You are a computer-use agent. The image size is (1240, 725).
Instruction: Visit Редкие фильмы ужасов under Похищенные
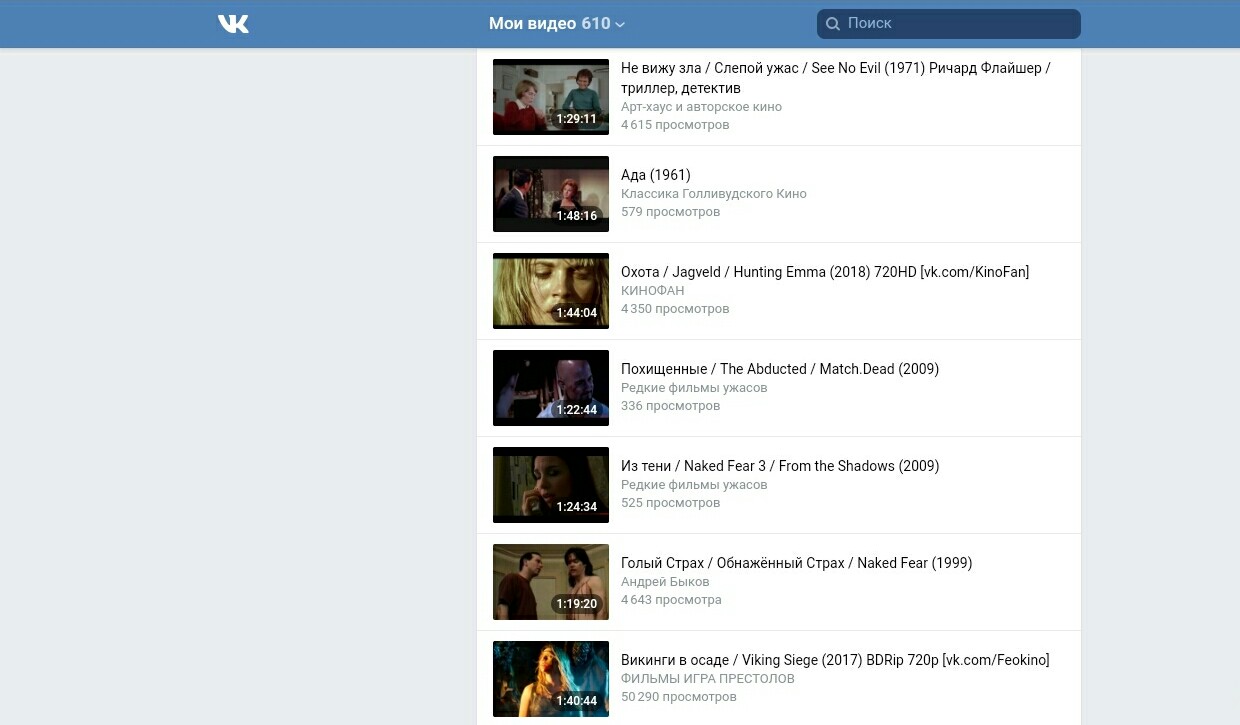point(694,388)
